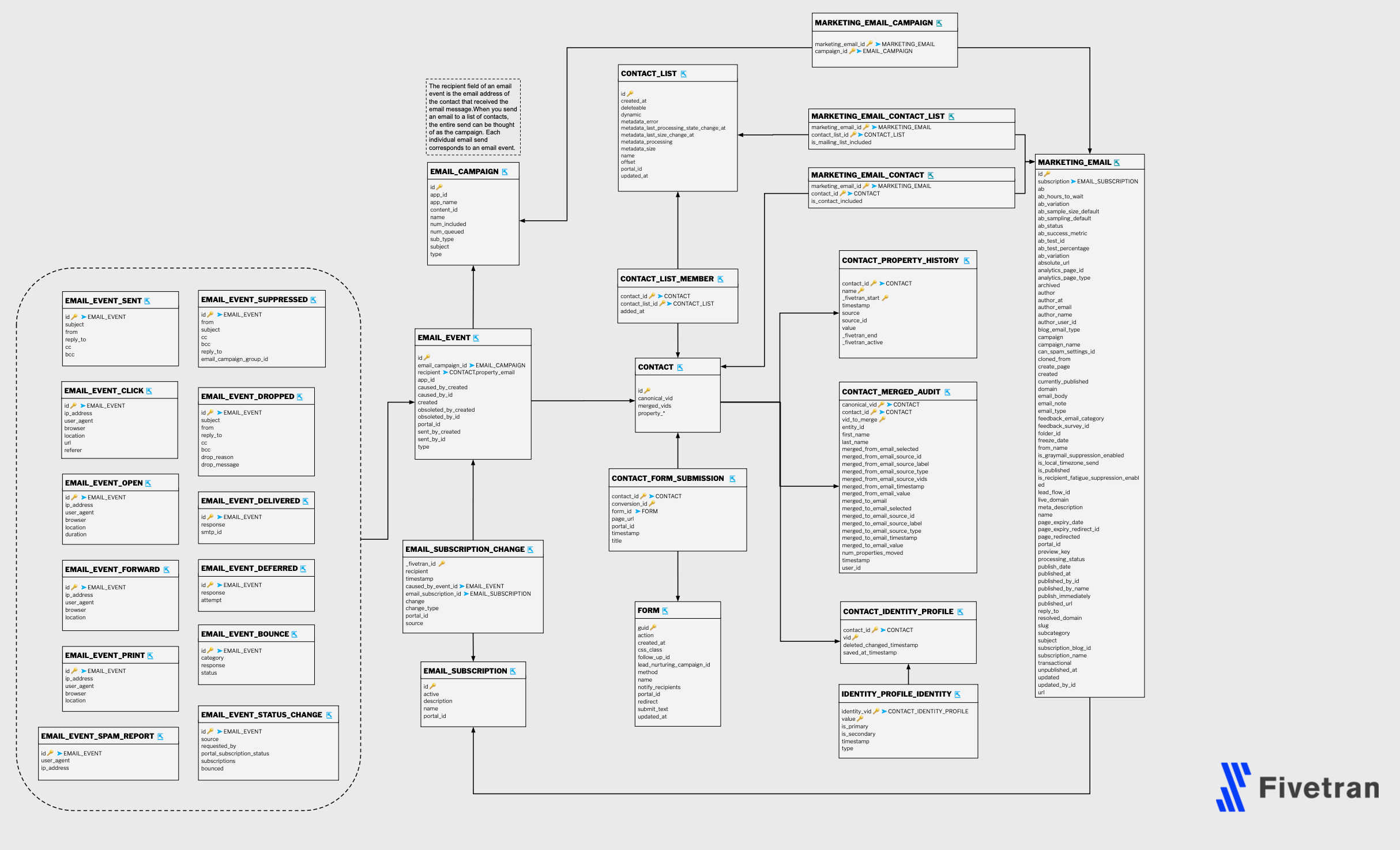Click link icon next to EMAIL_EVENT_BOUNCE header
Image resolution: width=1400 pixels, height=850 pixels.
click(x=295, y=635)
